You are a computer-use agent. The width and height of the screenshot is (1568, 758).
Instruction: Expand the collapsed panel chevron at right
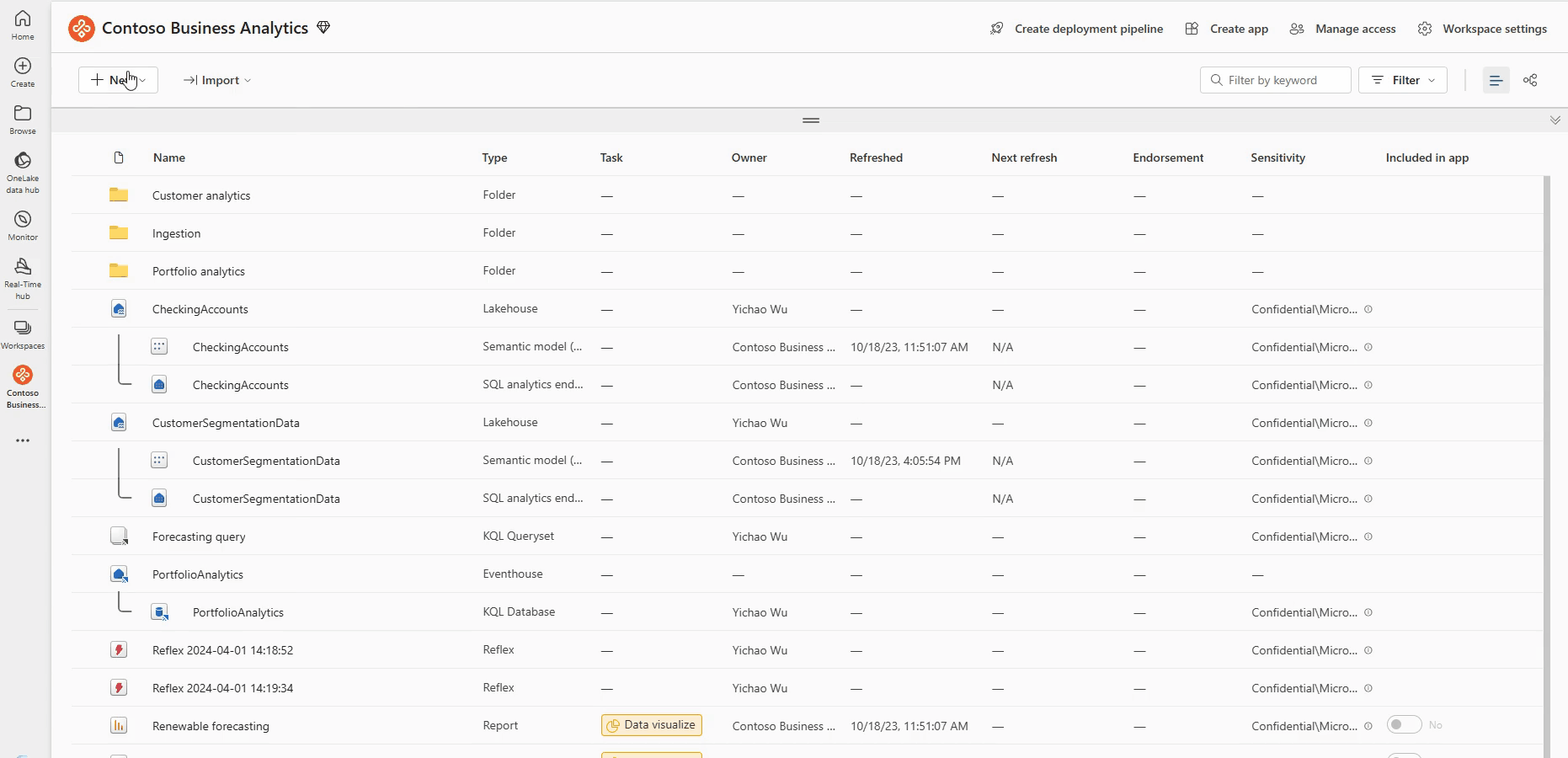[1555, 120]
